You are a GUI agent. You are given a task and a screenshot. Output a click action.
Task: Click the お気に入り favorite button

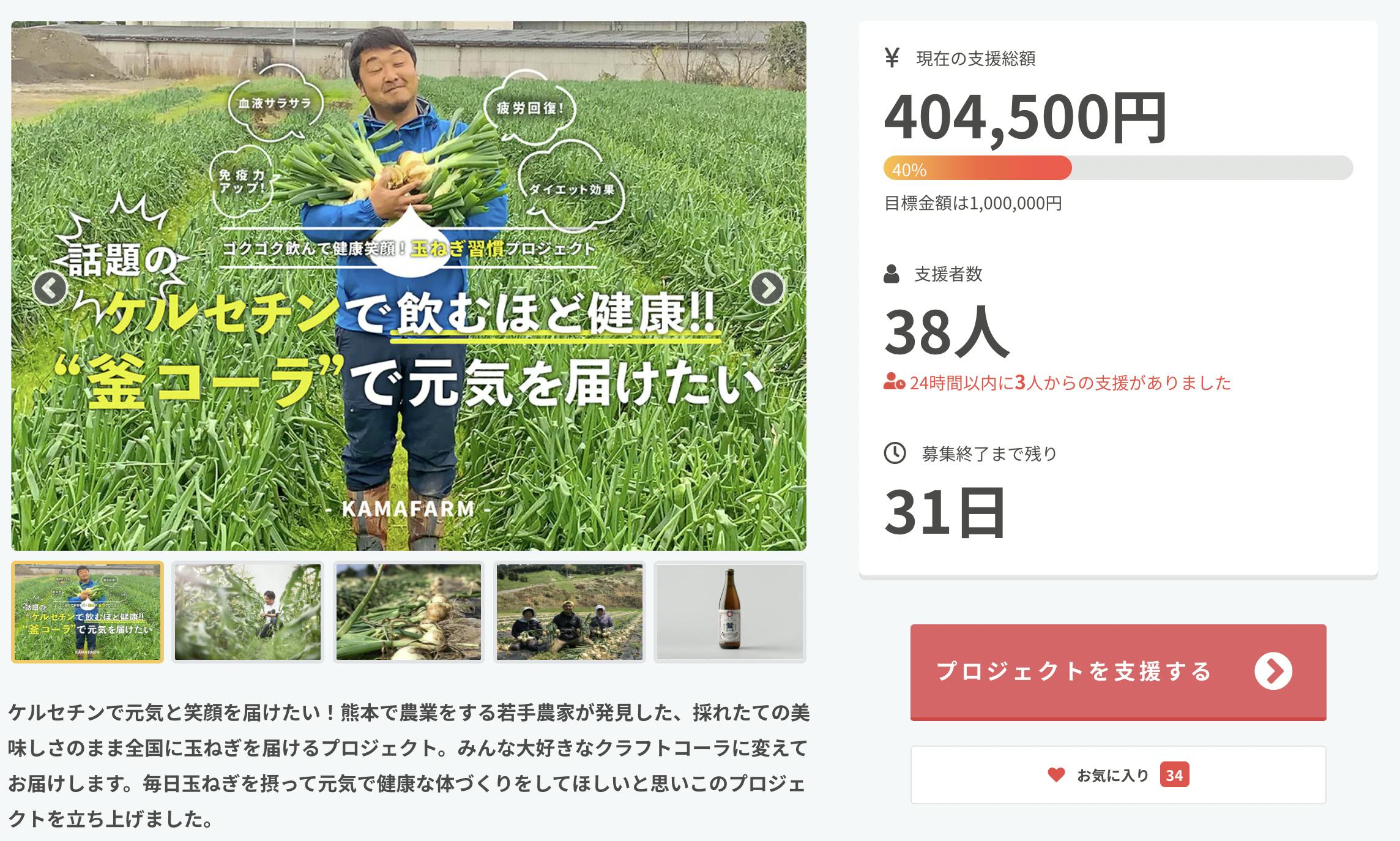pyautogui.click(x=1118, y=775)
